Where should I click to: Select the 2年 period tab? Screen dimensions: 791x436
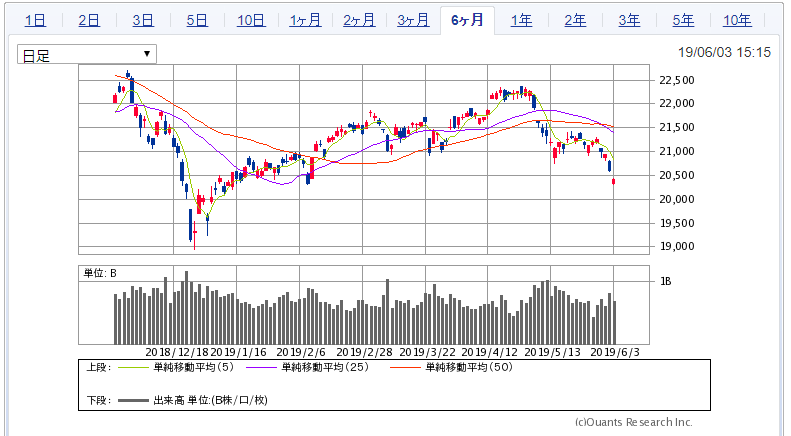[575, 20]
